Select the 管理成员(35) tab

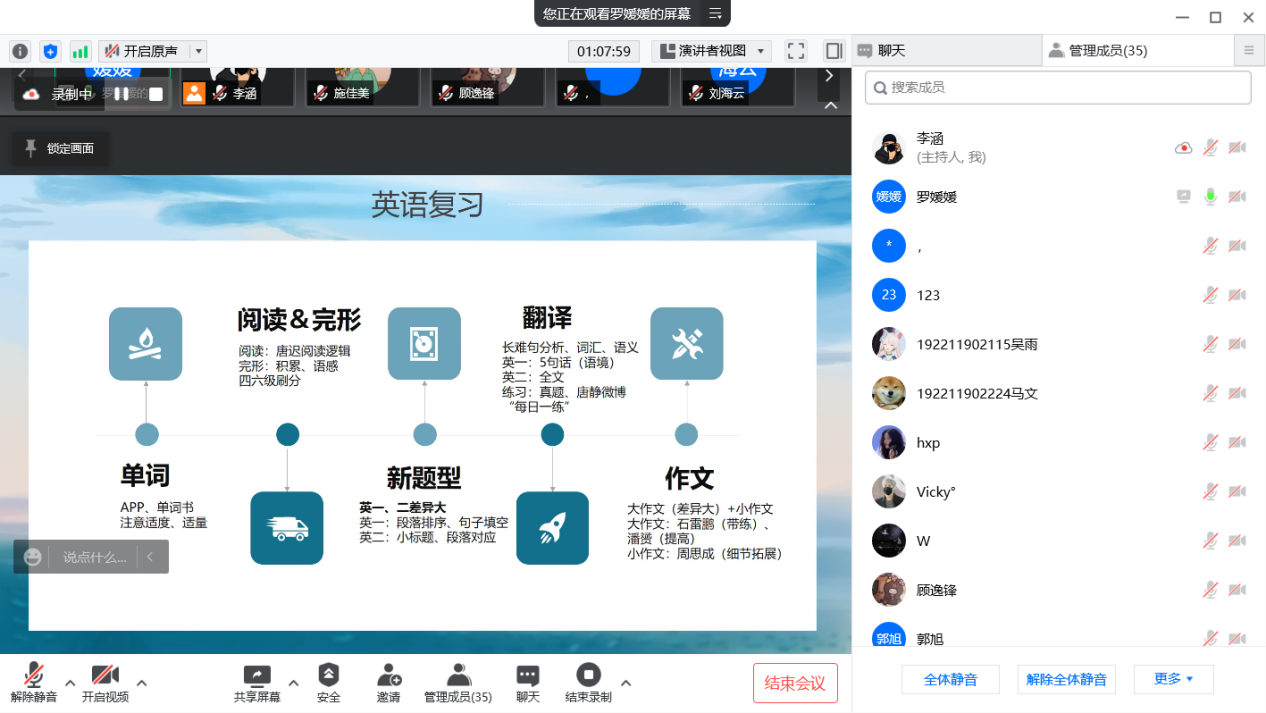click(x=1108, y=51)
